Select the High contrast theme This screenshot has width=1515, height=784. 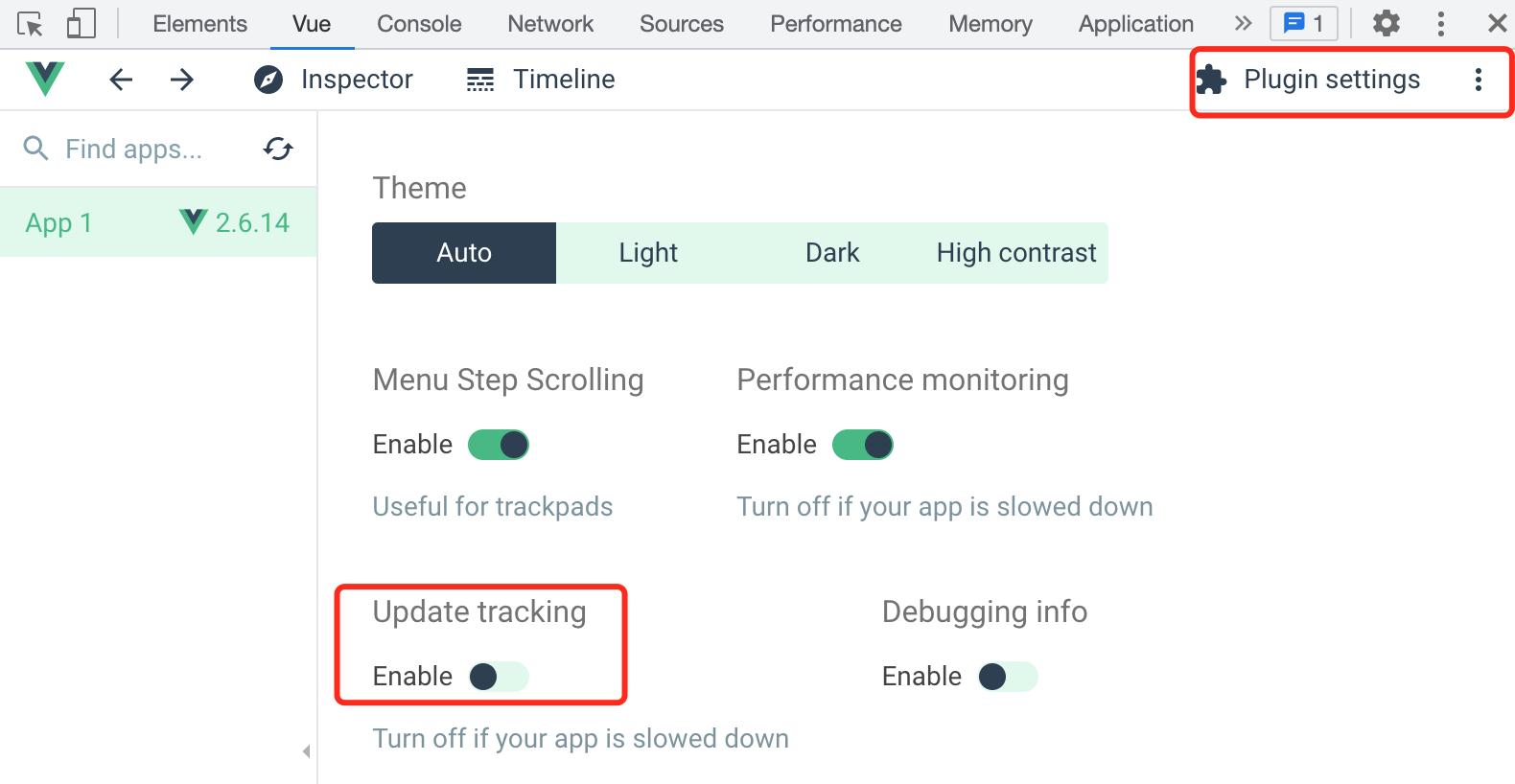pos(1015,252)
